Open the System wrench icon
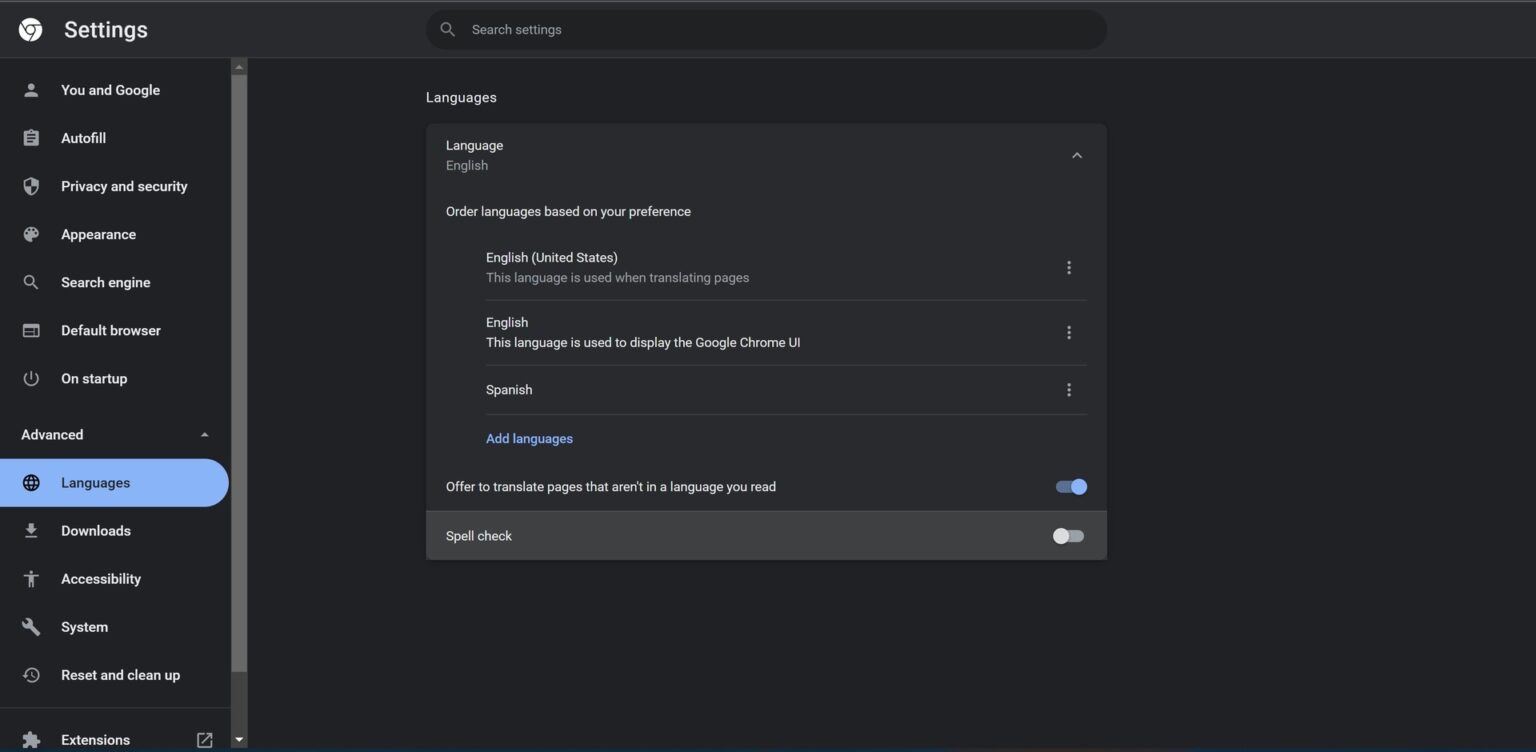1536x752 pixels. click(x=31, y=626)
